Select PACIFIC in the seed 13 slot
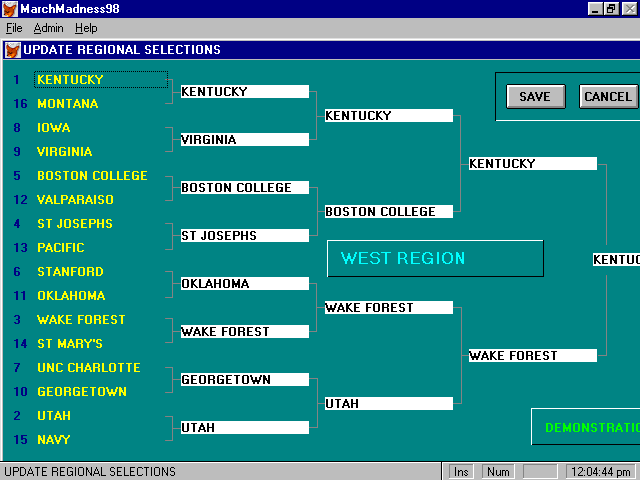 point(61,248)
